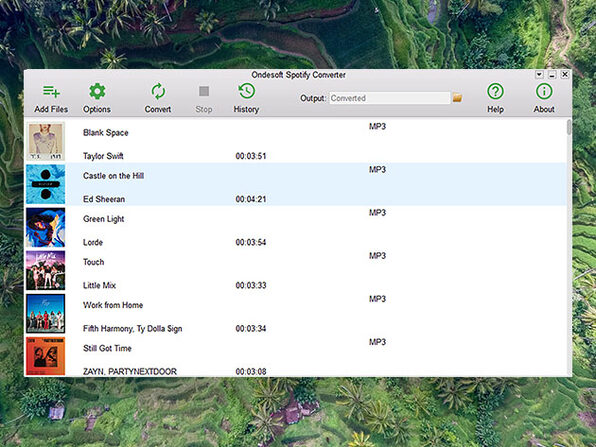Click duration 00:03:08

[x=251, y=371]
